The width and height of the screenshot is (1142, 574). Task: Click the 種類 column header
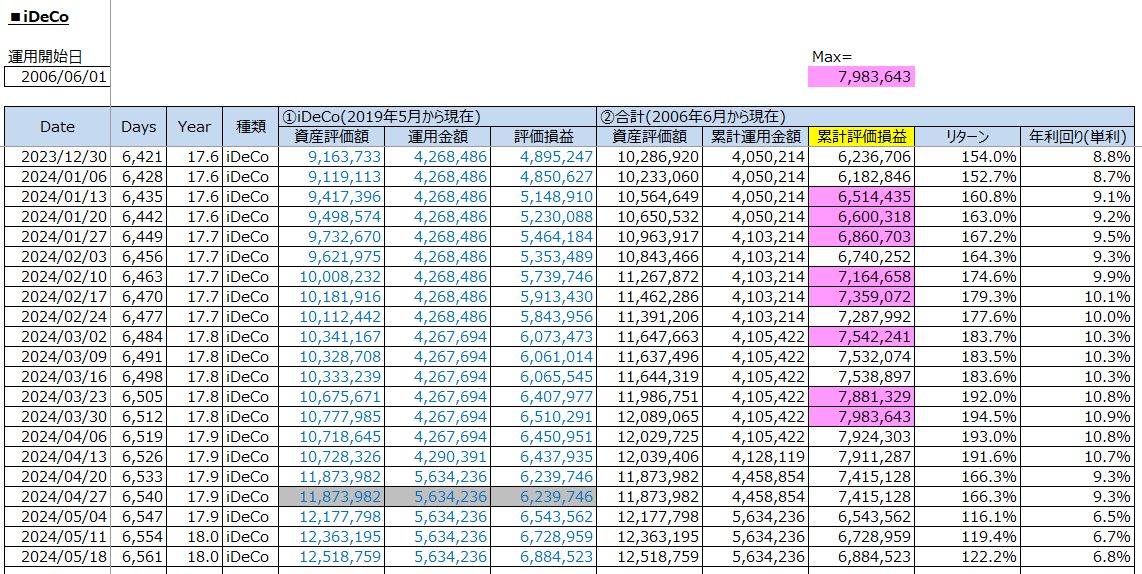click(x=250, y=127)
